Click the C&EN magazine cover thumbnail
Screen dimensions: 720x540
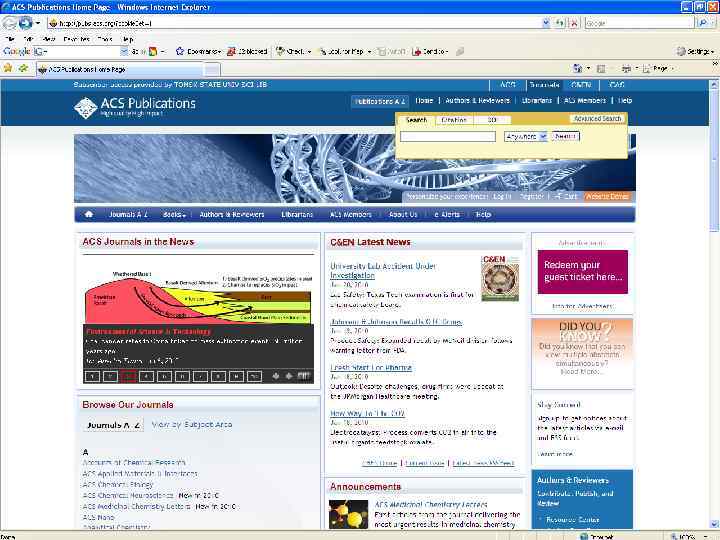click(500, 278)
